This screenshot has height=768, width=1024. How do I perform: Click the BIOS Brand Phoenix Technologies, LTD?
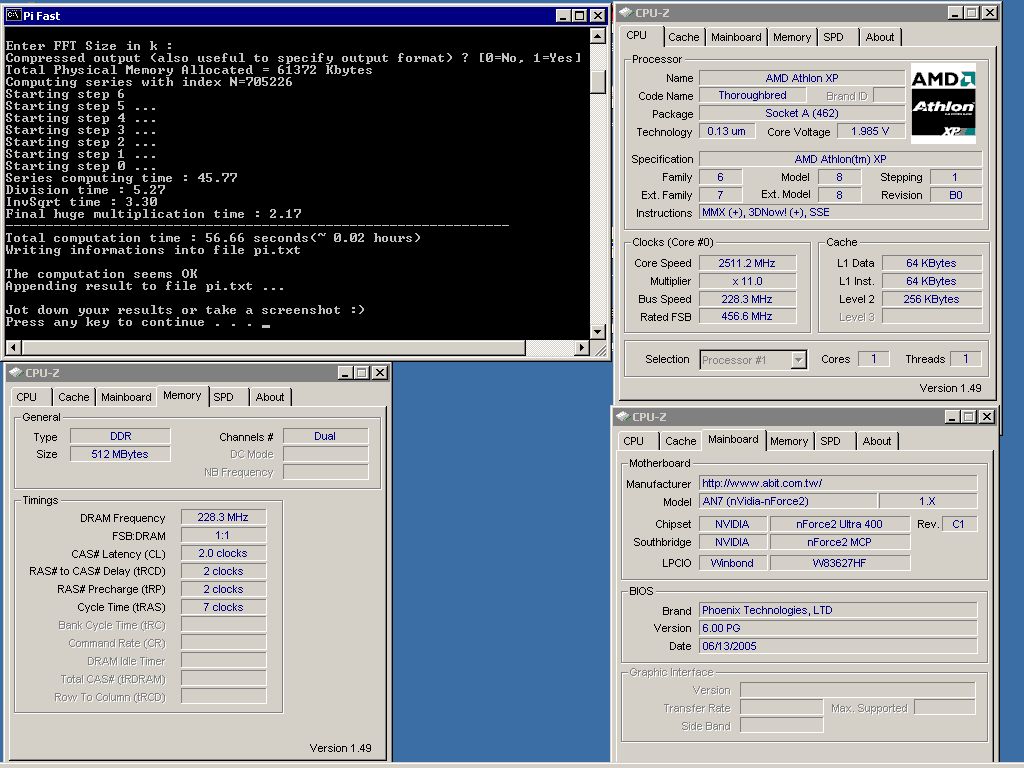pos(838,610)
